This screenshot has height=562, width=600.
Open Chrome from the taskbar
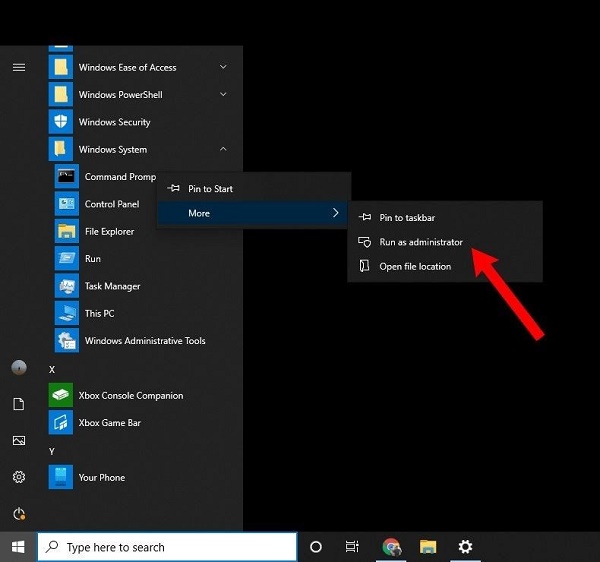click(392, 547)
